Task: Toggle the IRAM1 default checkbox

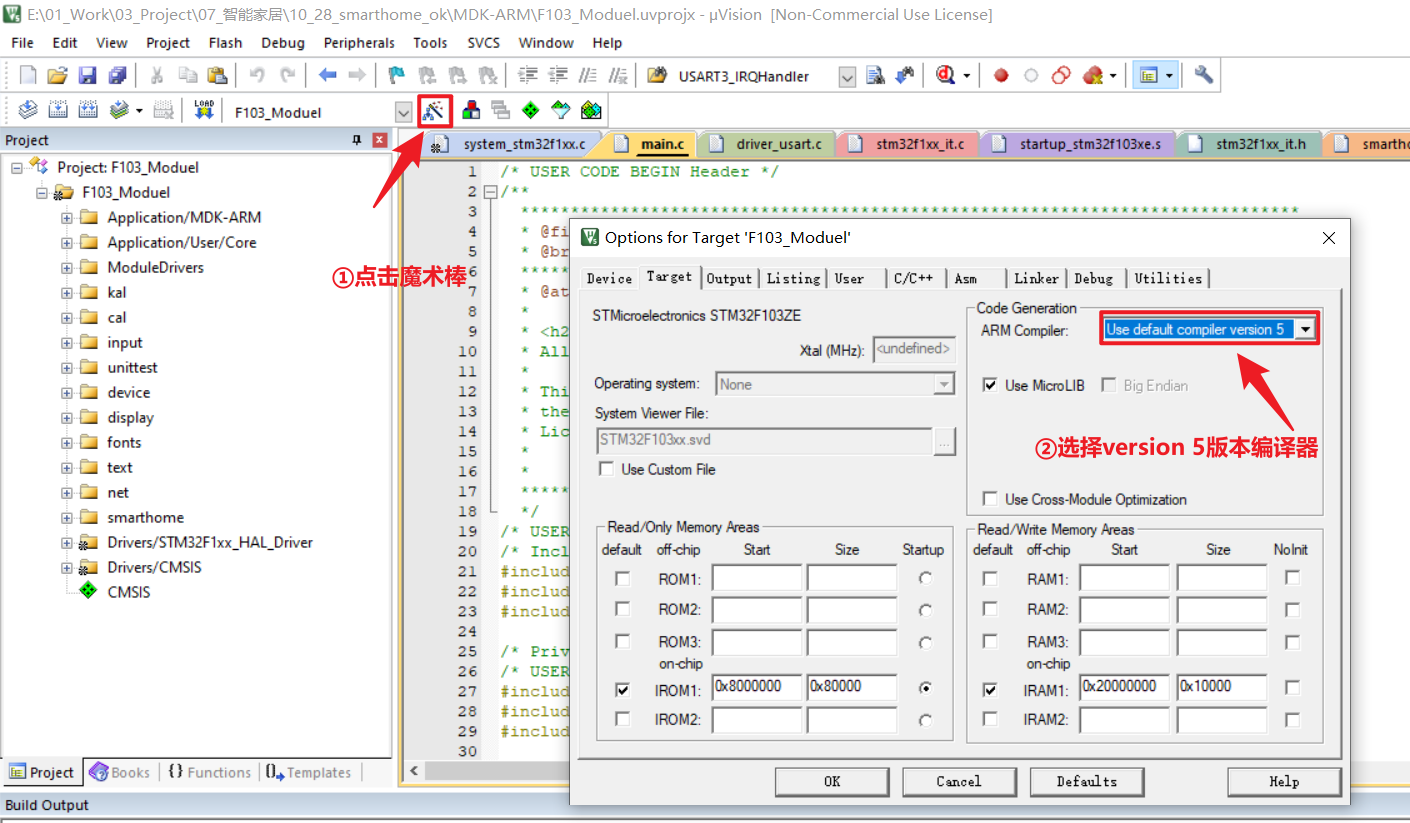Action: 990,690
